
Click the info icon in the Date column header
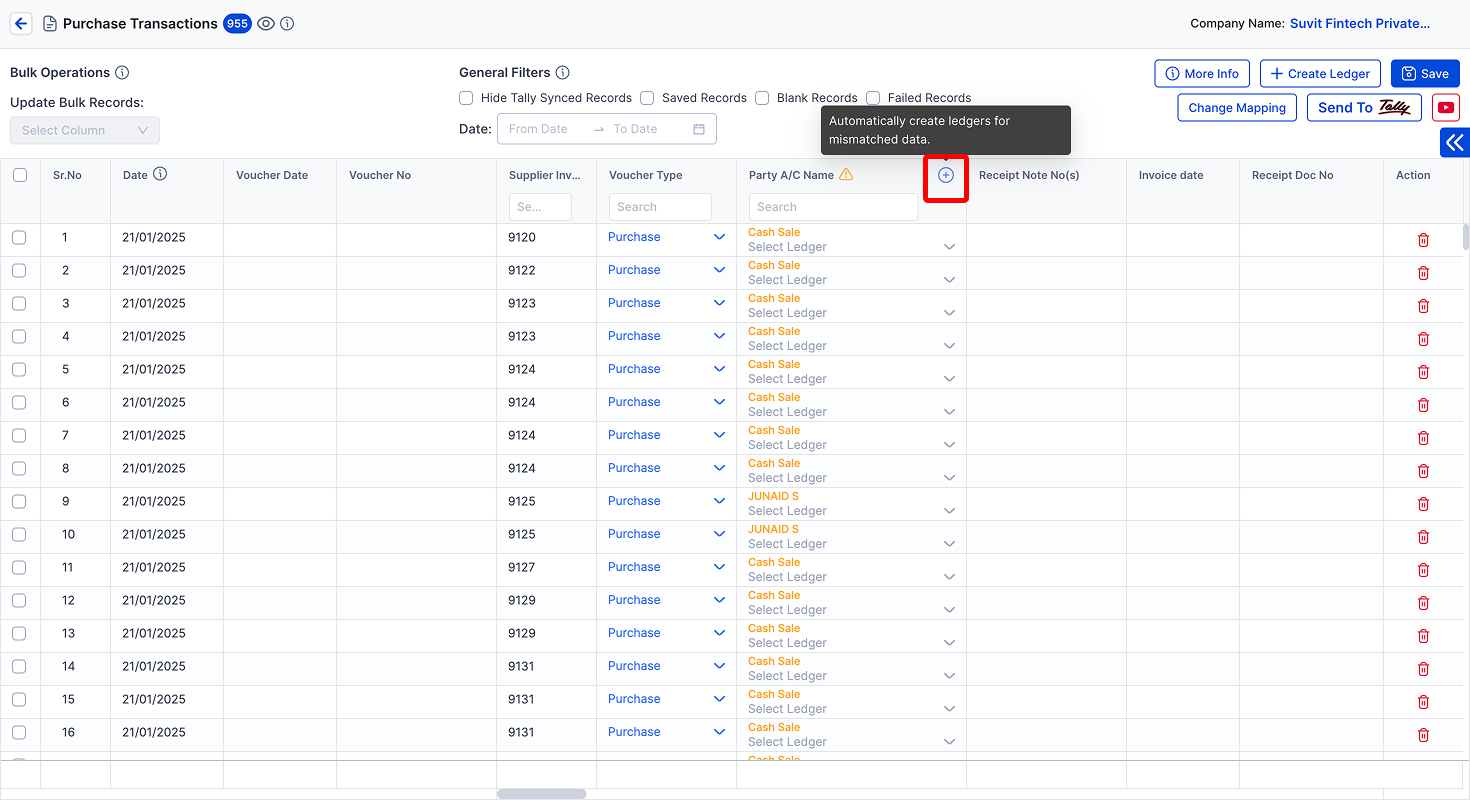[x=160, y=174]
